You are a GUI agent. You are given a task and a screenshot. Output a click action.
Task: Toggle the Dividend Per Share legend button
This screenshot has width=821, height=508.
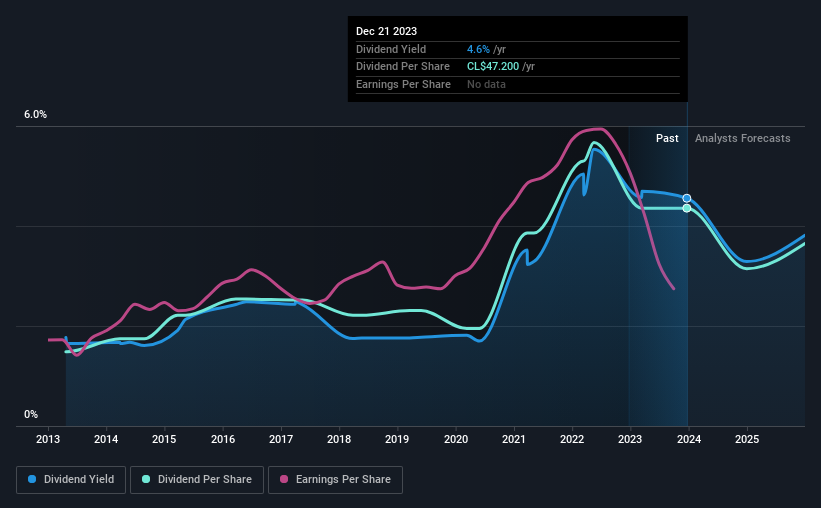197,480
